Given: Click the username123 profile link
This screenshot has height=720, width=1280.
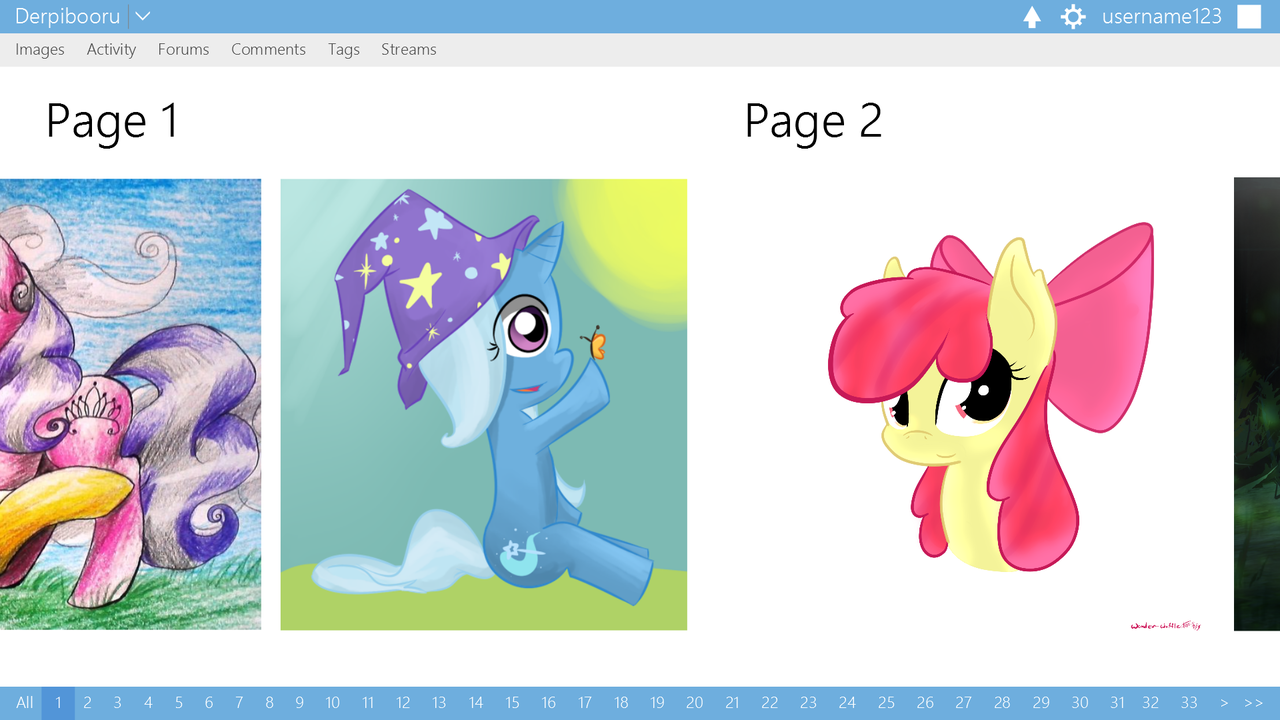Looking at the screenshot, I should (1160, 16).
